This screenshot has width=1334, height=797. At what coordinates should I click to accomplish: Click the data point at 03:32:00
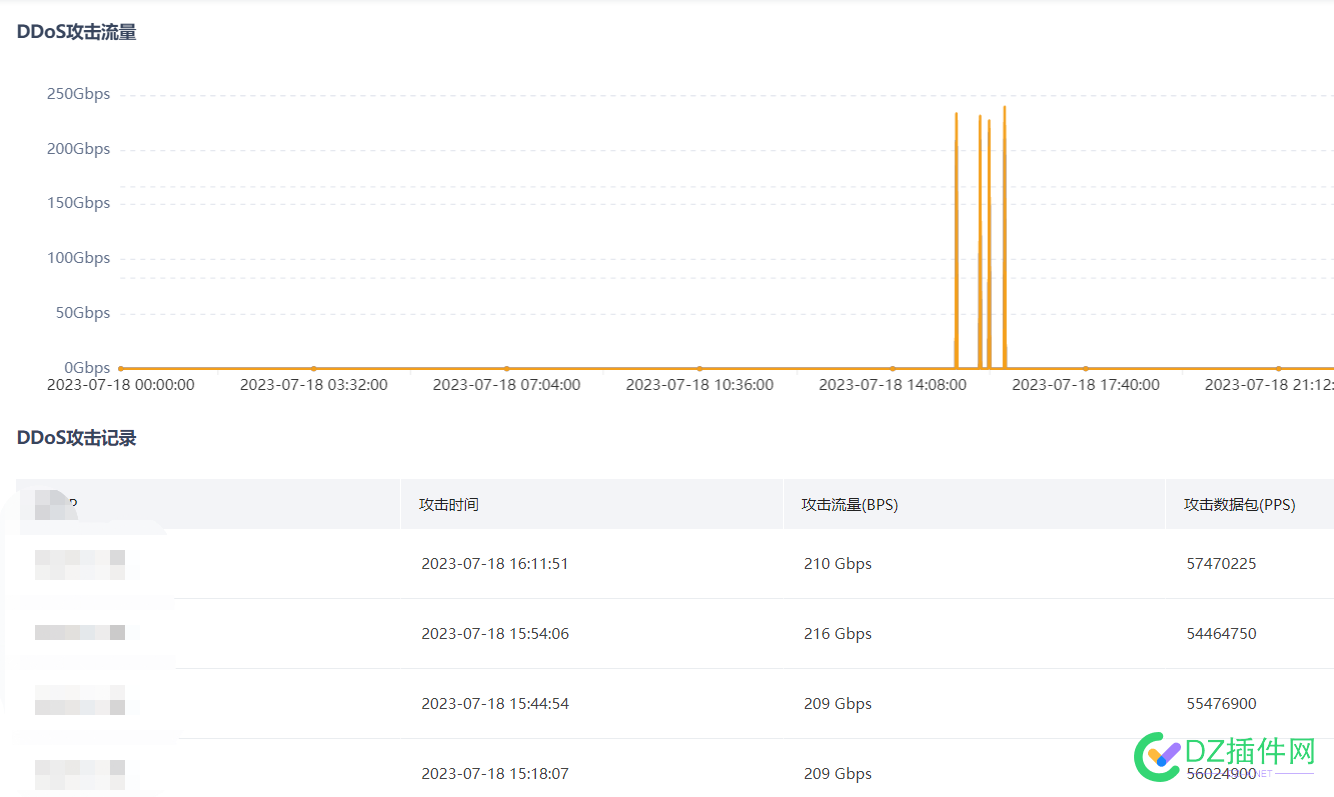(x=314, y=368)
